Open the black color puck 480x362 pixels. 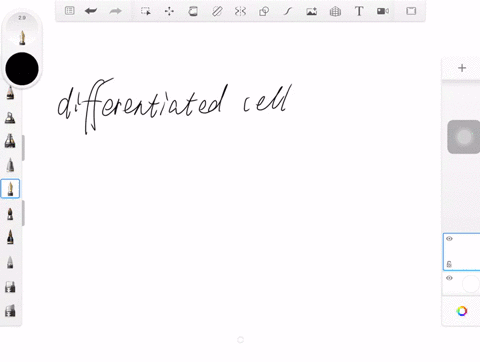click(x=22, y=69)
